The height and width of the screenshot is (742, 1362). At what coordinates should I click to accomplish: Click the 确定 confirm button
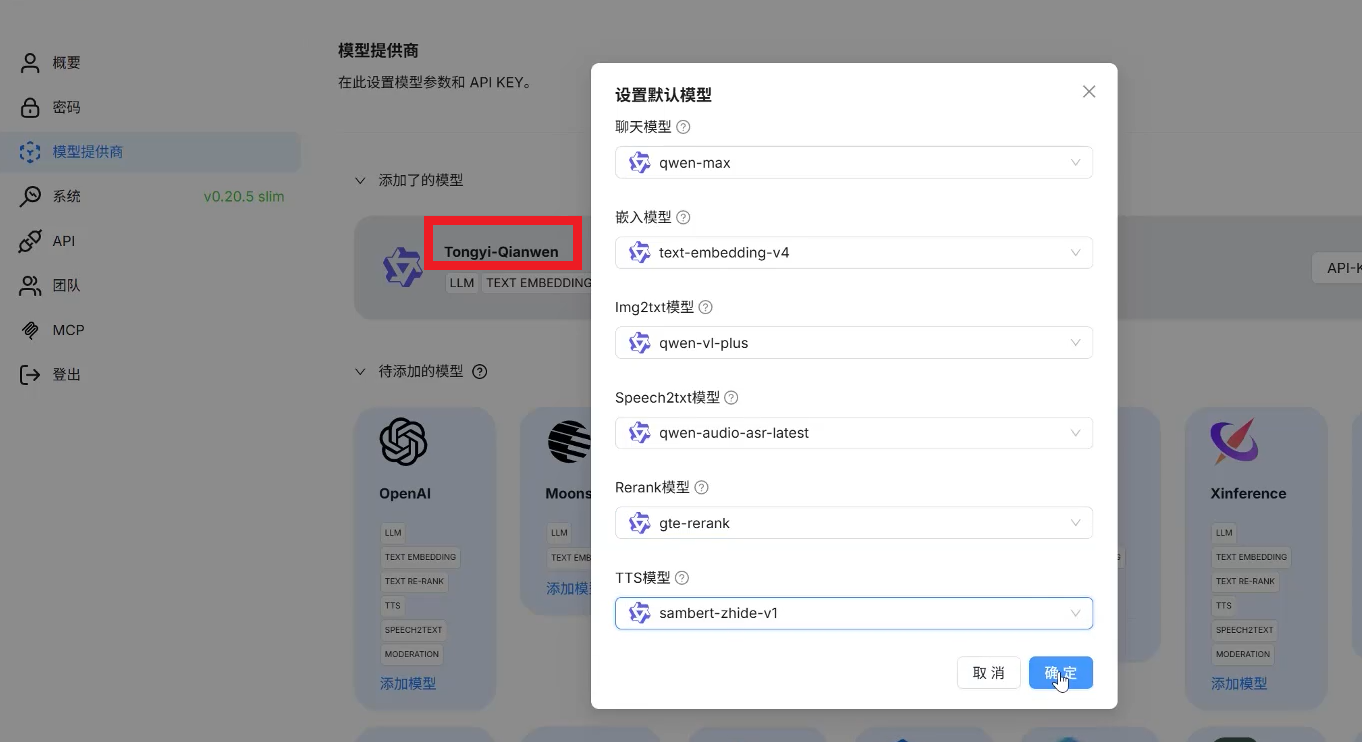pos(1061,673)
